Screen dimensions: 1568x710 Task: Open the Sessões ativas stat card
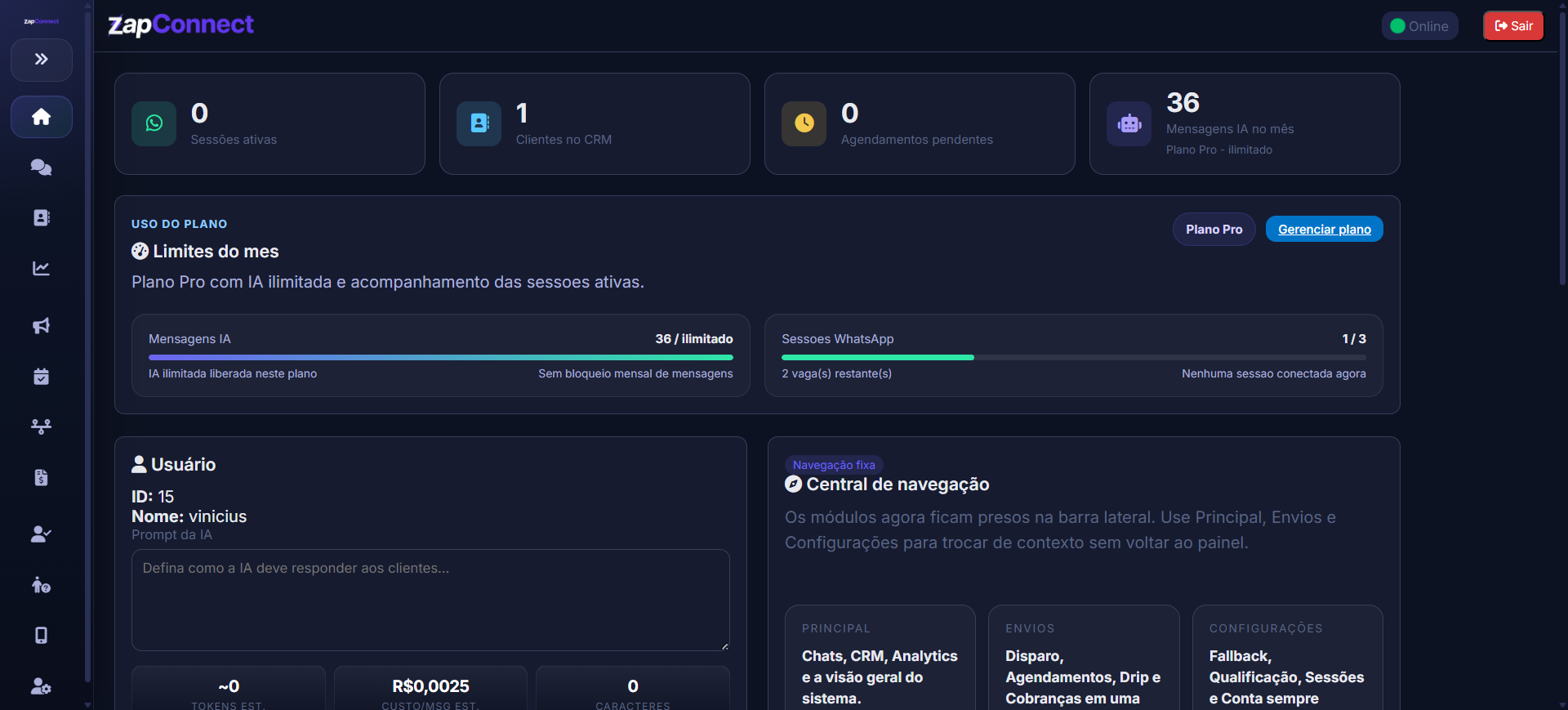269,123
